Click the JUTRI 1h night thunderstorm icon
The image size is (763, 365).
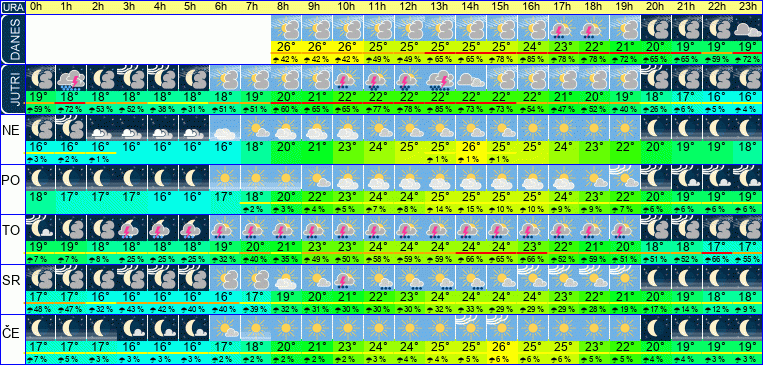coord(71,78)
